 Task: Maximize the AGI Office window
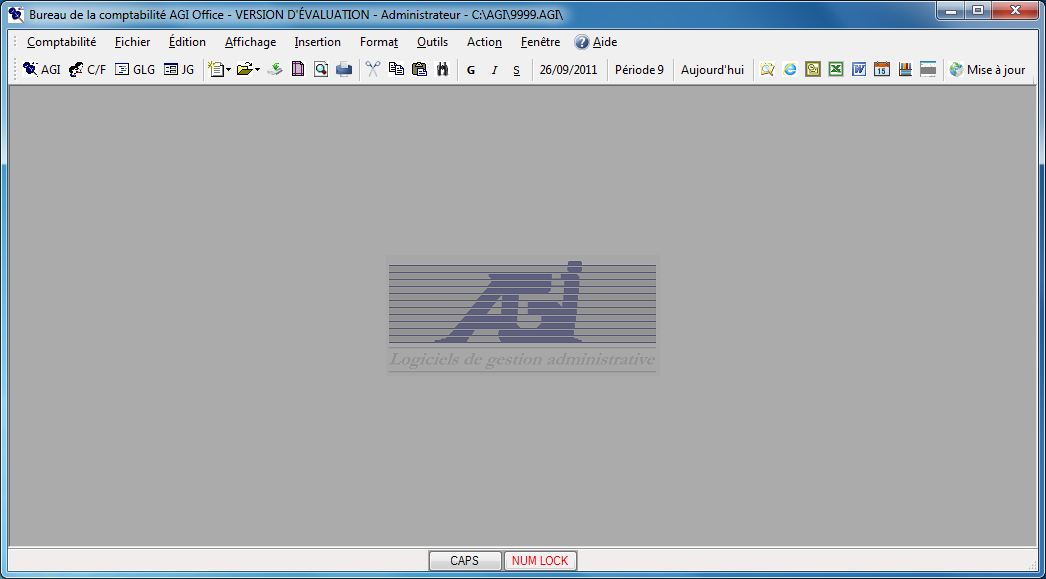978,11
